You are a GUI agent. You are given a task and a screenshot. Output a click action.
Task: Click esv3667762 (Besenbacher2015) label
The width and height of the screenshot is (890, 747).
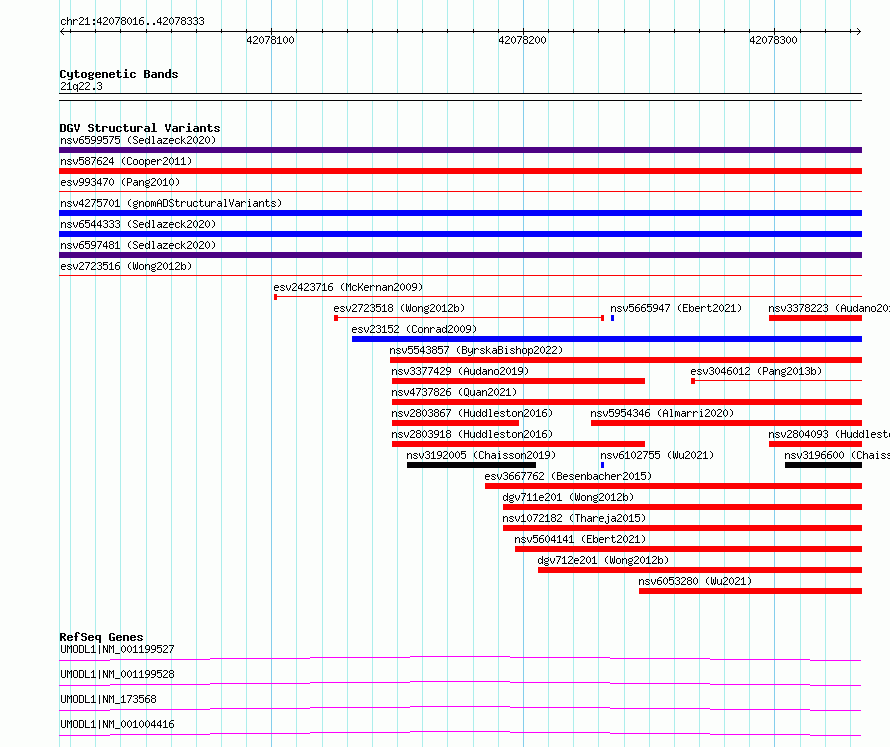click(x=568, y=476)
